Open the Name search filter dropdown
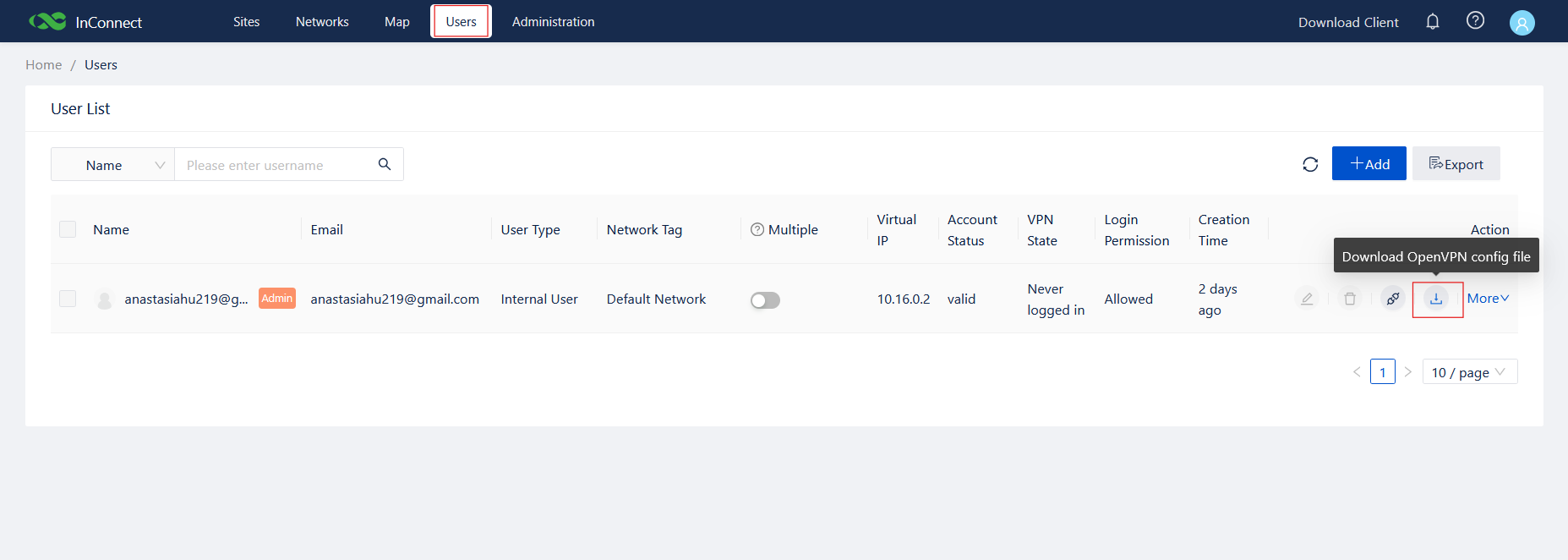The height and width of the screenshot is (560, 1568). click(x=112, y=164)
